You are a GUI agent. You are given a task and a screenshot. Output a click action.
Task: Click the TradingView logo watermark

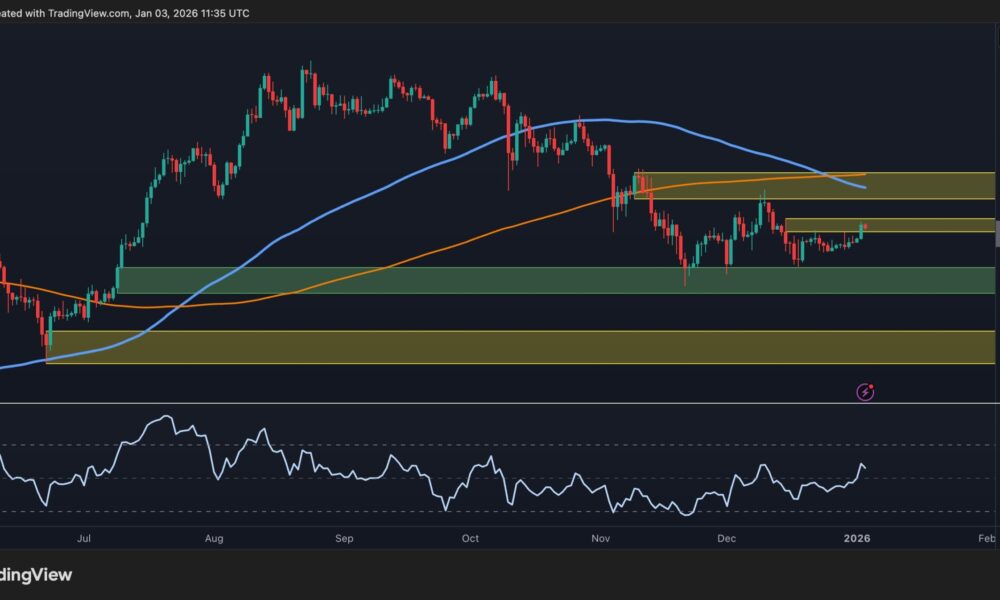(x=37, y=575)
